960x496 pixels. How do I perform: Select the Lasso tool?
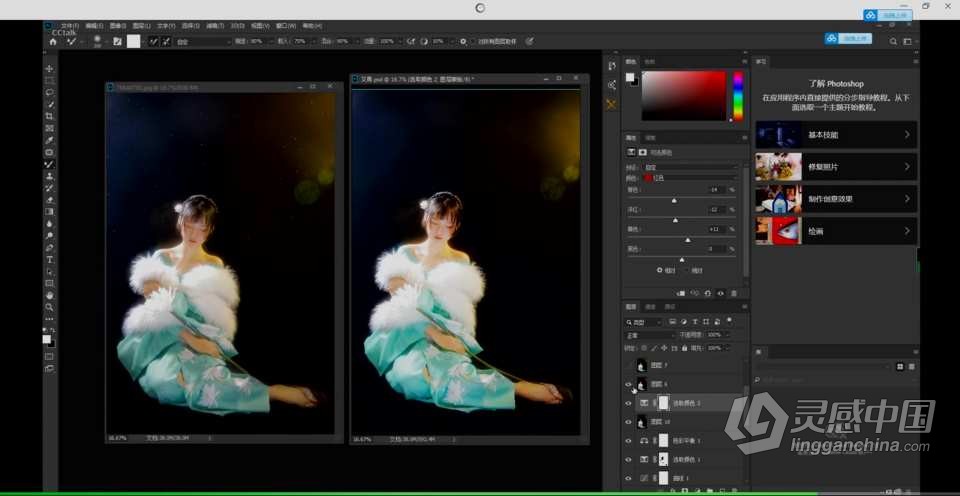click(x=50, y=92)
